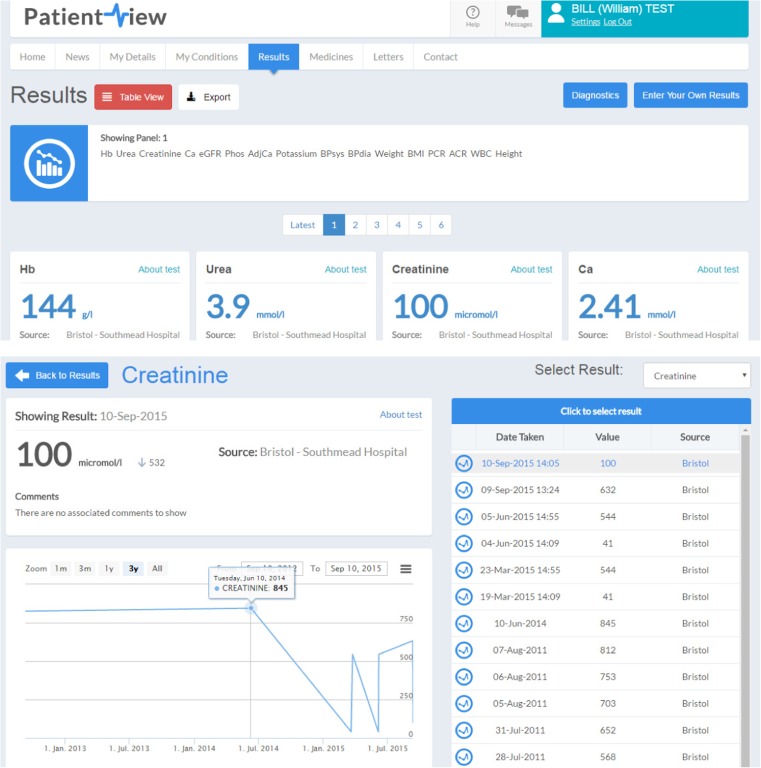This screenshot has width=761, height=768.
Task: Open the Select Result dropdown
Action: click(696, 376)
